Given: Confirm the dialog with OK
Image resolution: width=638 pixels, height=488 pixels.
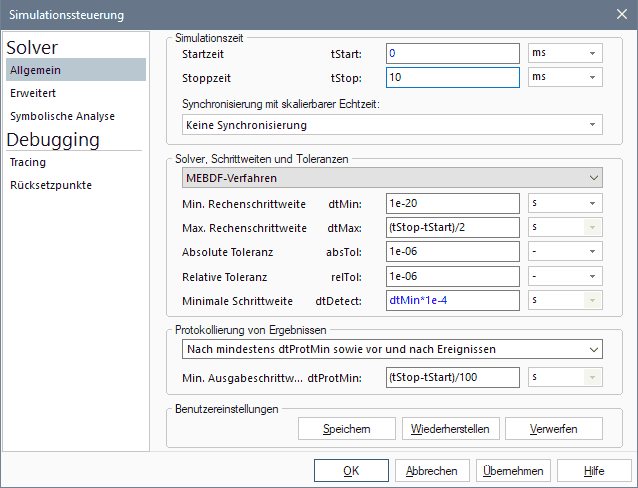Looking at the screenshot, I should [x=351, y=471].
